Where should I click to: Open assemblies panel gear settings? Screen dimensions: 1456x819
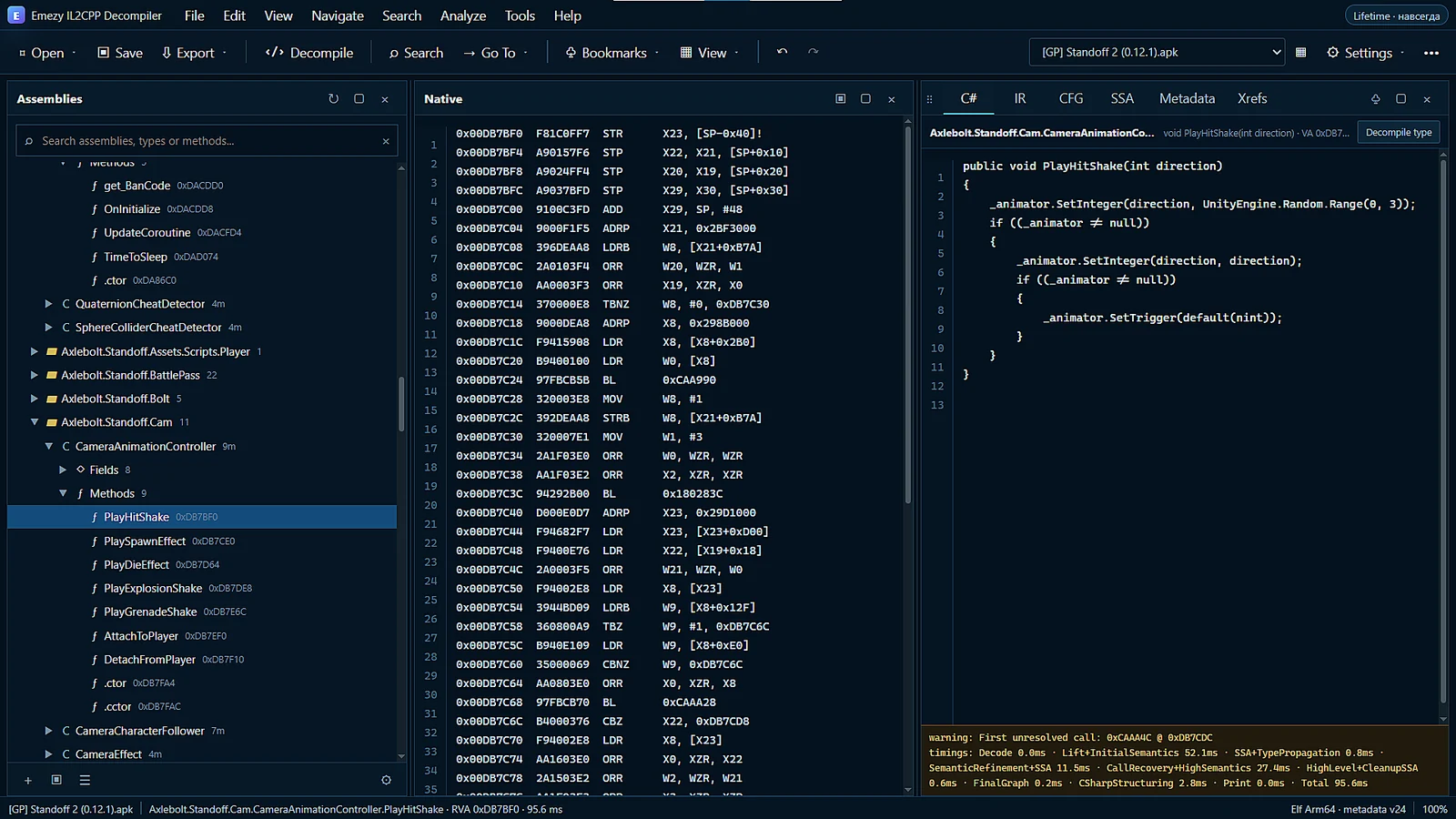[386, 780]
